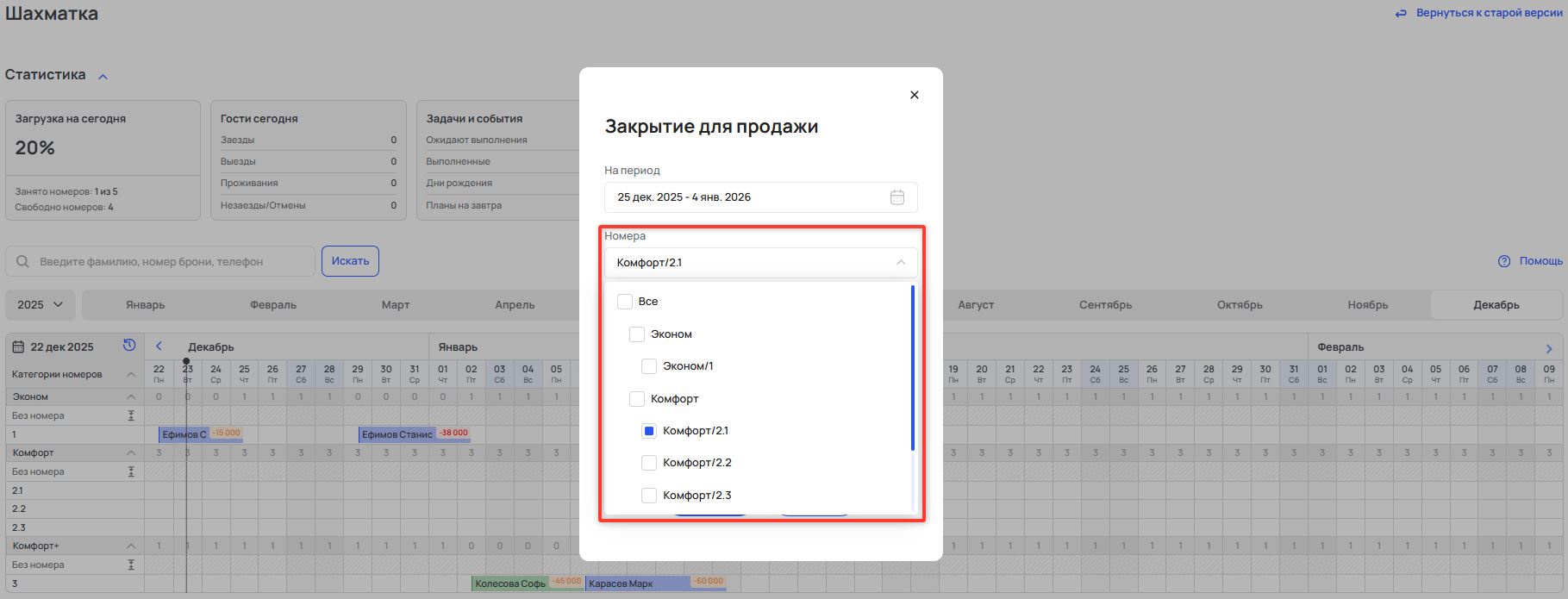
Task: Collapse the Статистика section
Action: pyautogui.click(x=103, y=76)
